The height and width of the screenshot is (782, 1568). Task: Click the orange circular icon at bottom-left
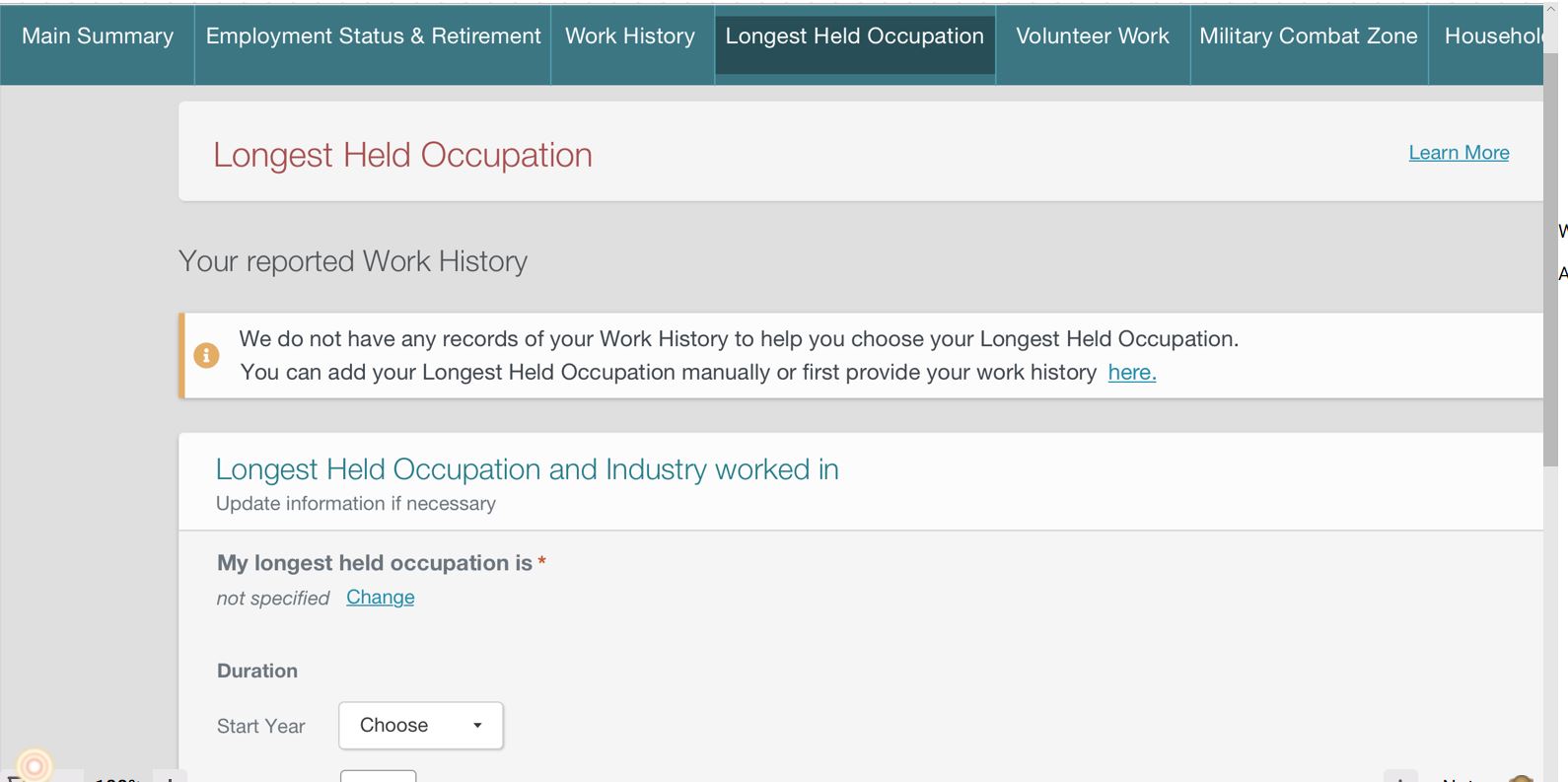35,765
